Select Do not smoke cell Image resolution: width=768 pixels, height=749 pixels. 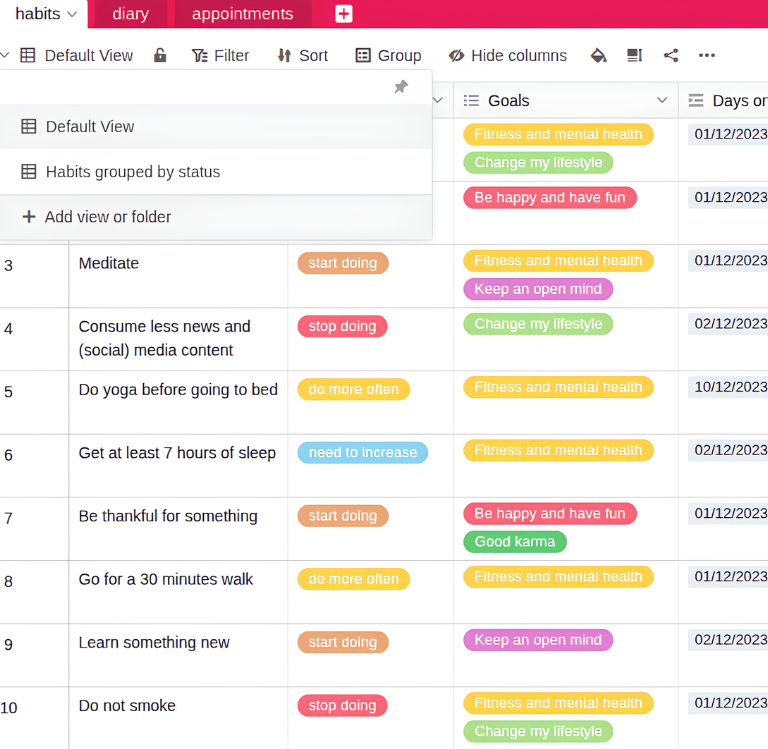pos(178,718)
